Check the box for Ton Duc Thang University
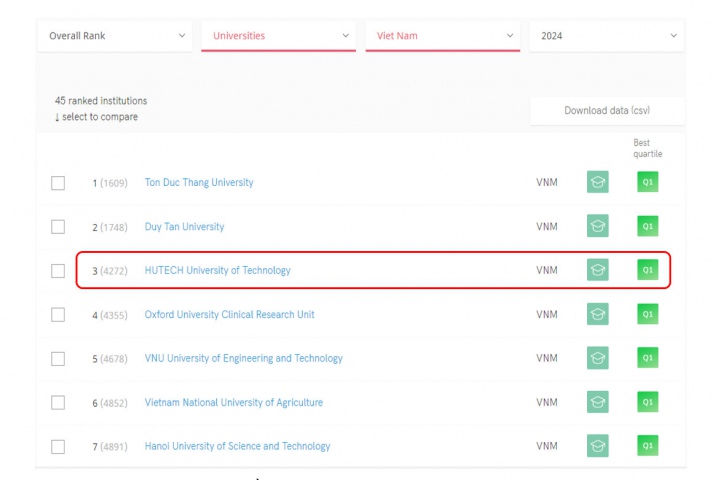This screenshot has width=713, height=480. point(58,183)
